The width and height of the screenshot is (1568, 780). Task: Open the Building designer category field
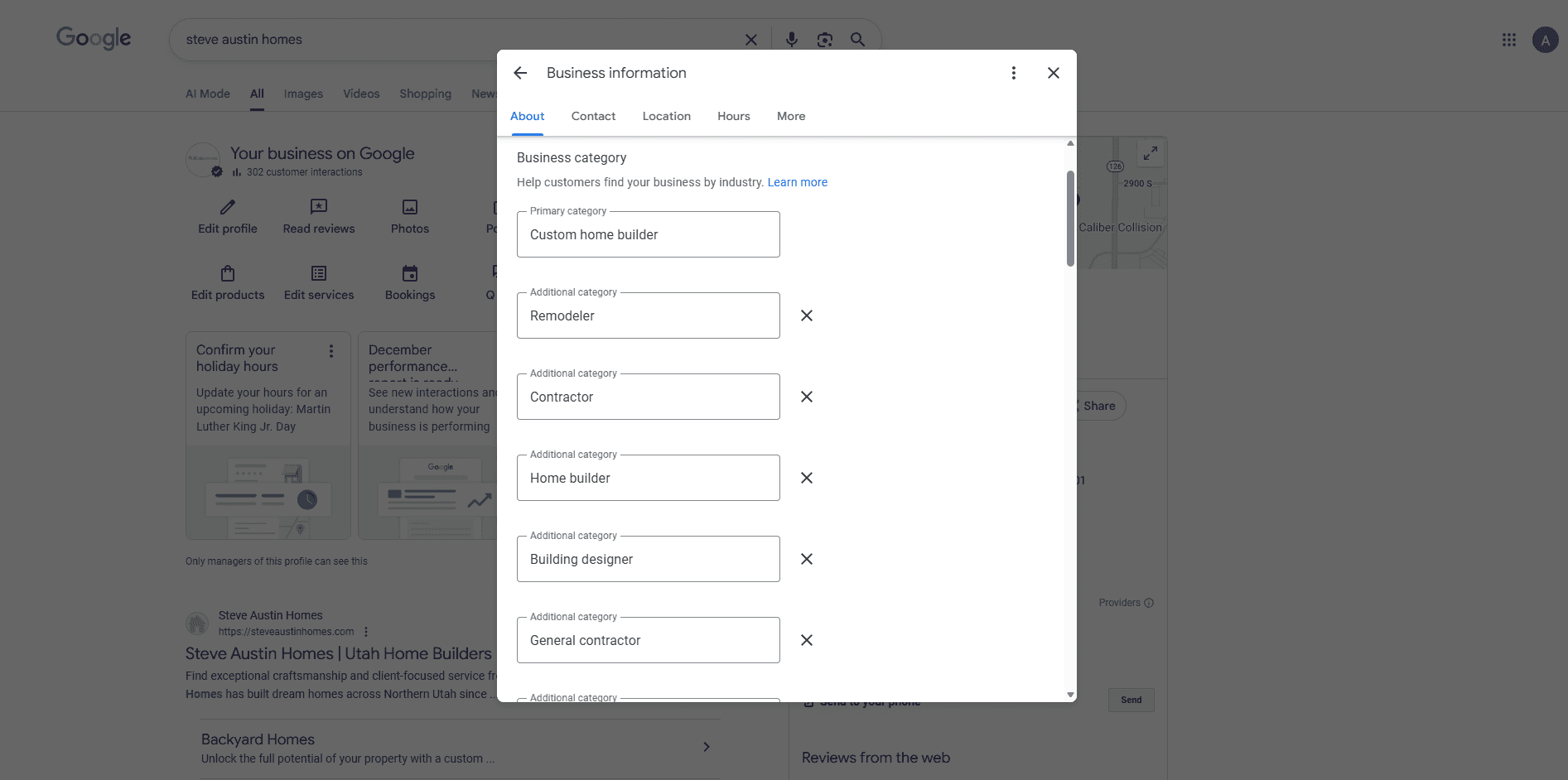(x=648, y=559)
